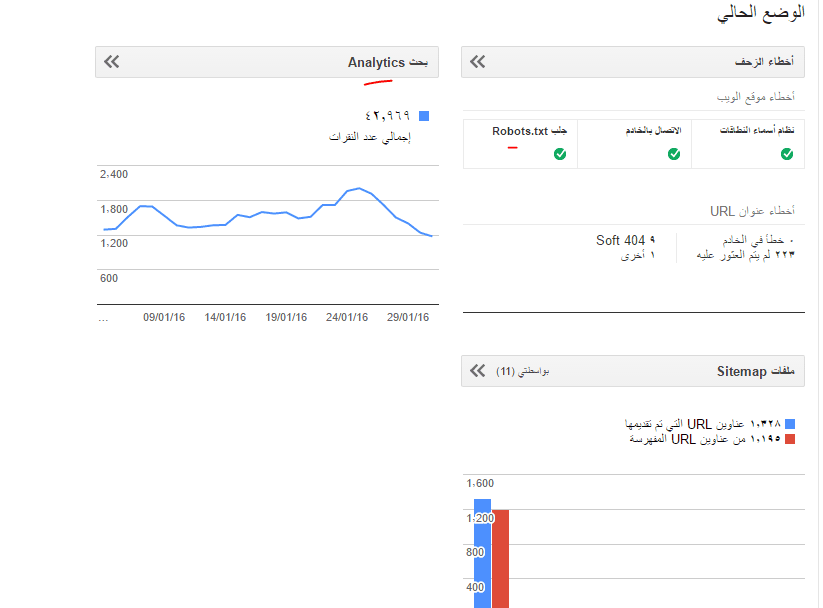Click the double-chevron in Search Analytics header
The height and width of the screenshot is (608, 823).
[x=111, y=62]
